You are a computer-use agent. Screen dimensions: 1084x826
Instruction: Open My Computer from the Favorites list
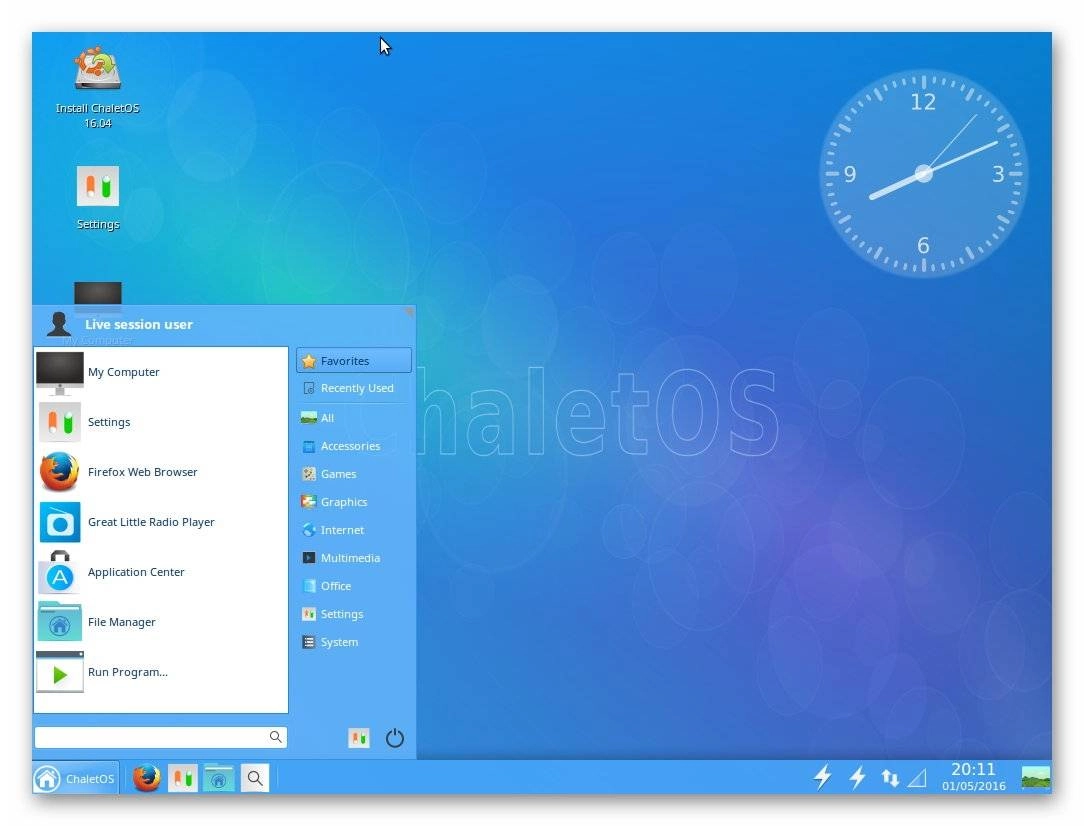[x=160, y=372]
